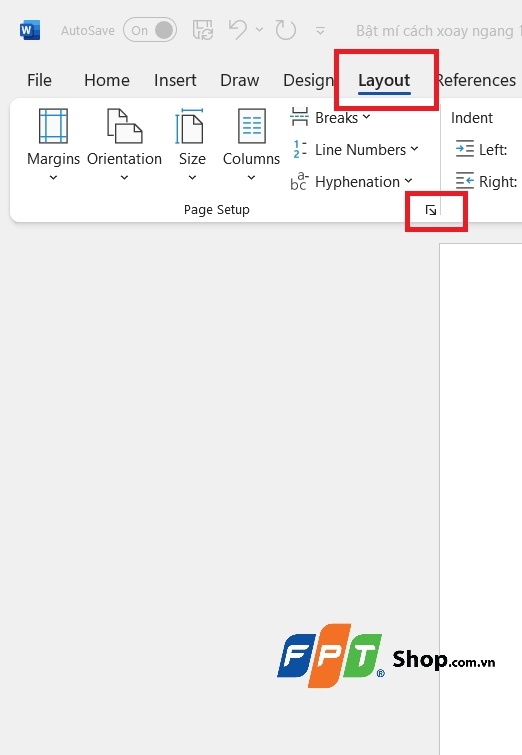Expand the Columns dropdown chevron
The width and height of the screenshot is (522, 755).
pos(251,178)
